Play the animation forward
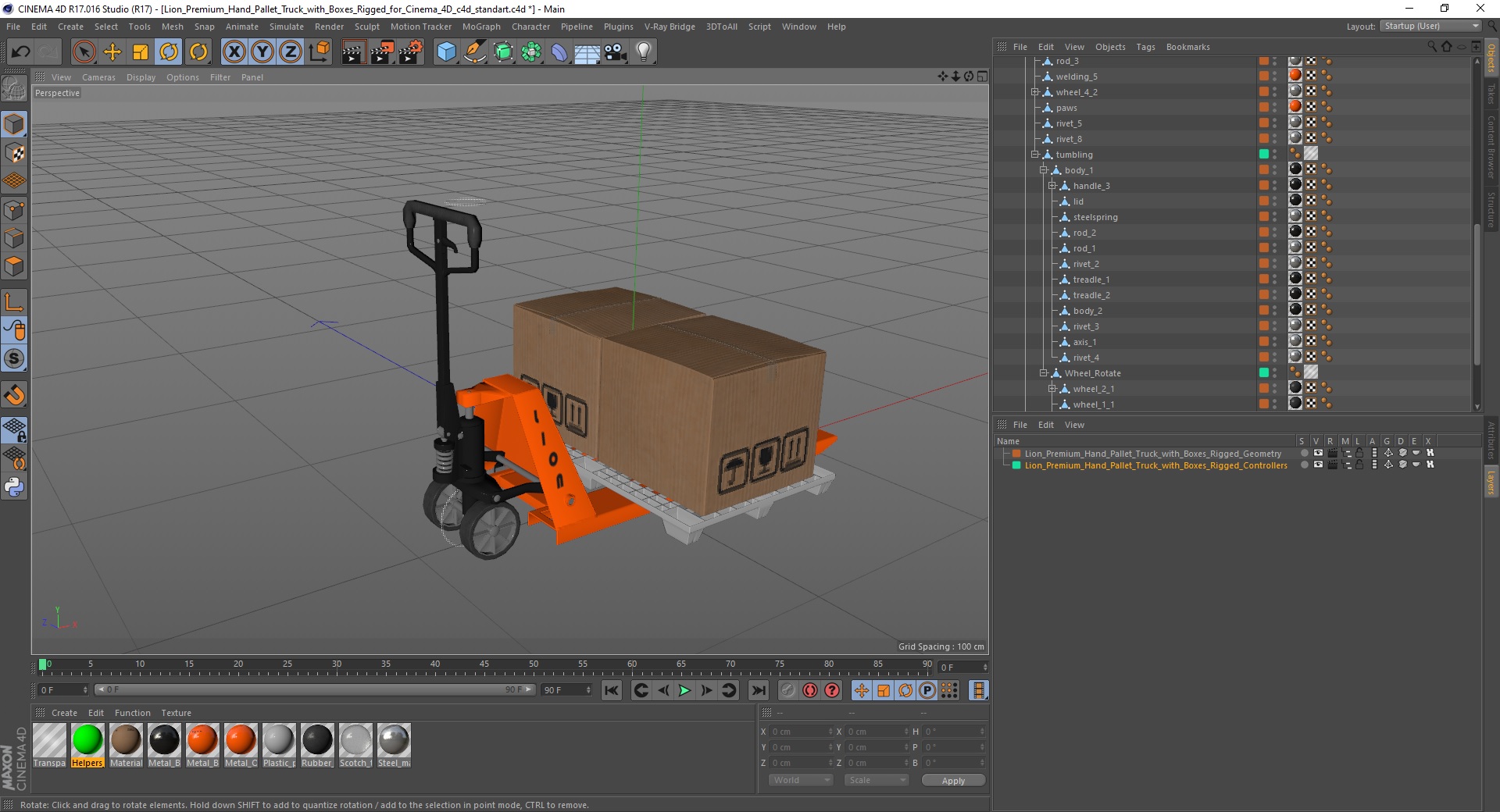 pos(684,690)
